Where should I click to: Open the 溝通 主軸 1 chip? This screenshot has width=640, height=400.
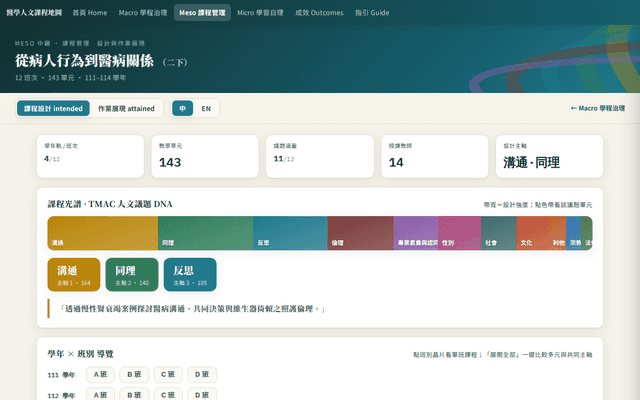[x=74, y=275]
